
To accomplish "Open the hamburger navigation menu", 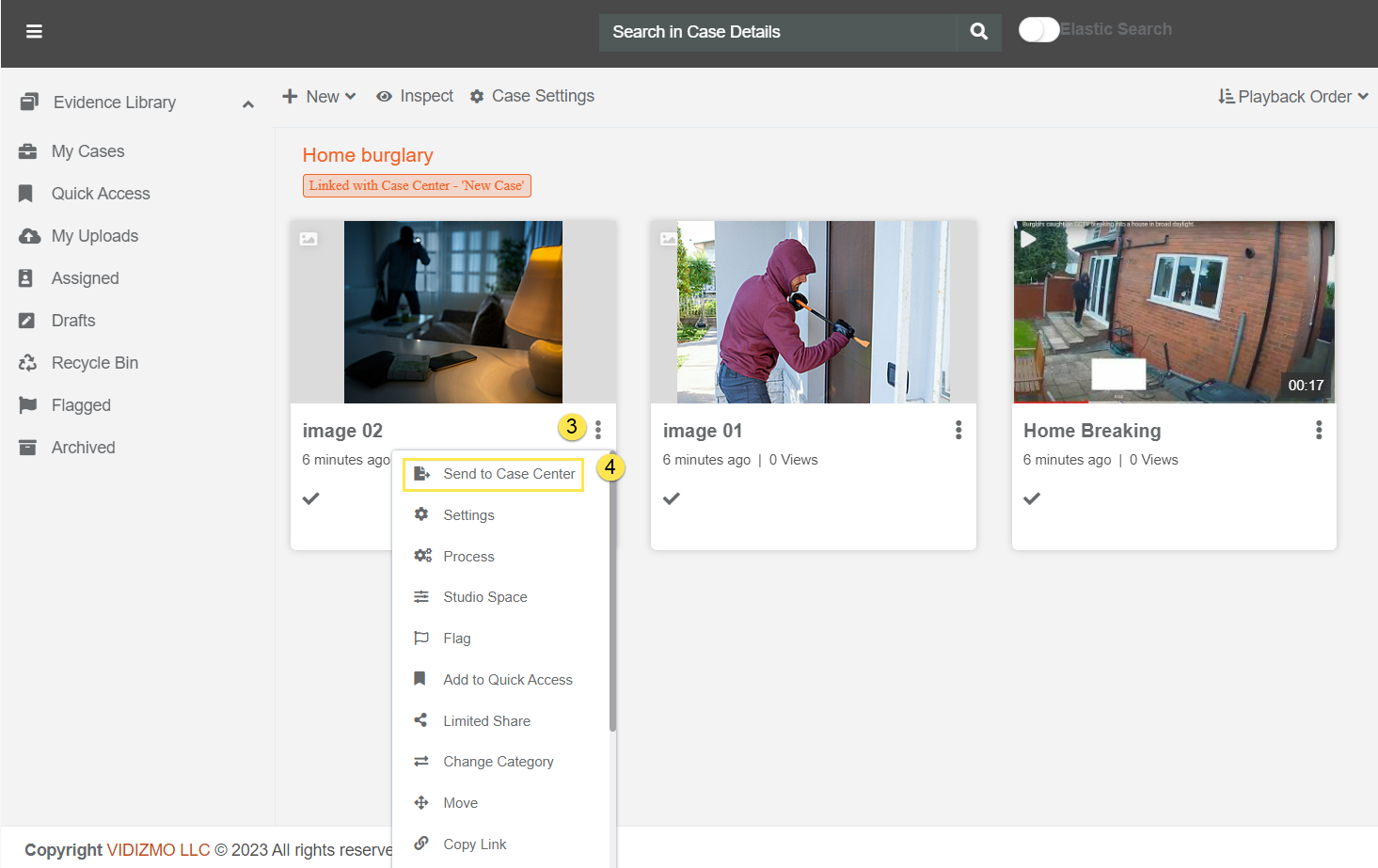I will (x=34, y=32).
